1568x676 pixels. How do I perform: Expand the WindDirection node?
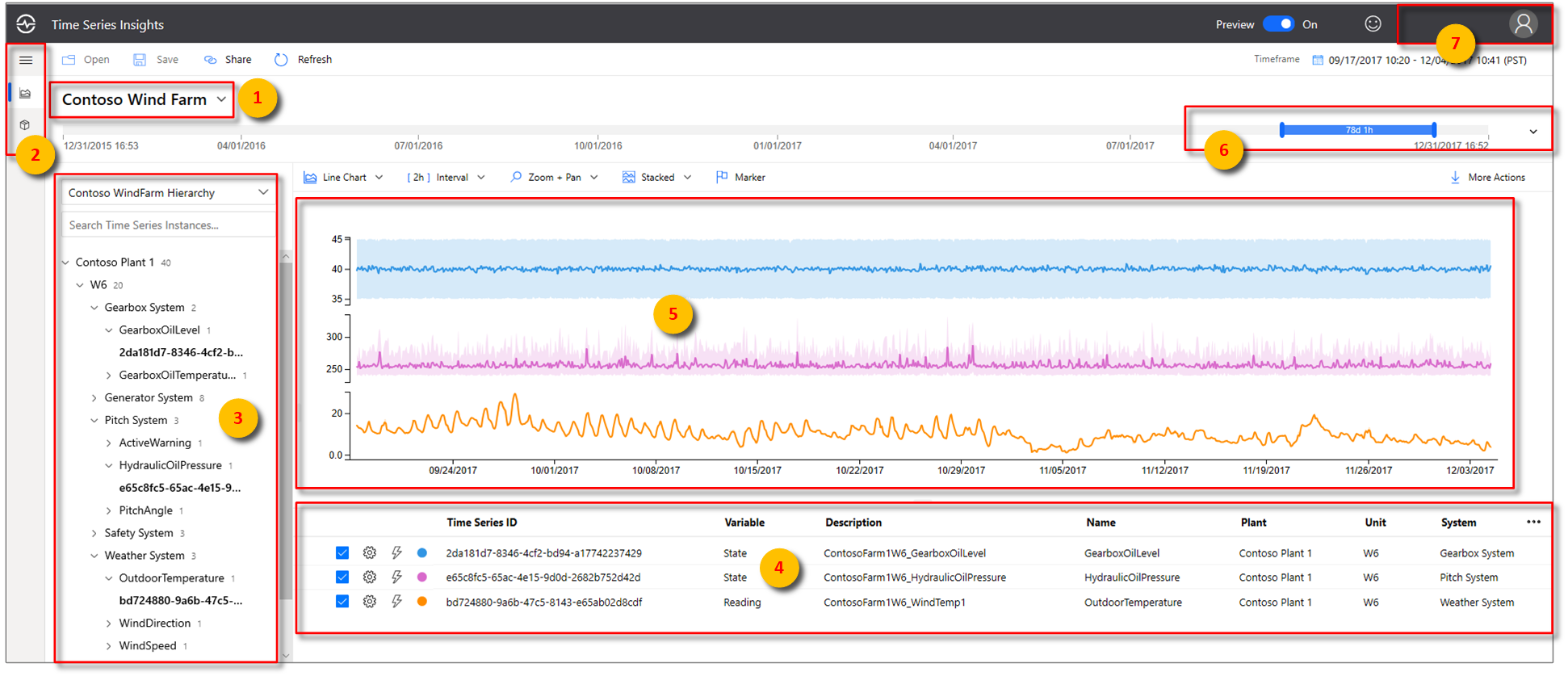coord(109,624)
